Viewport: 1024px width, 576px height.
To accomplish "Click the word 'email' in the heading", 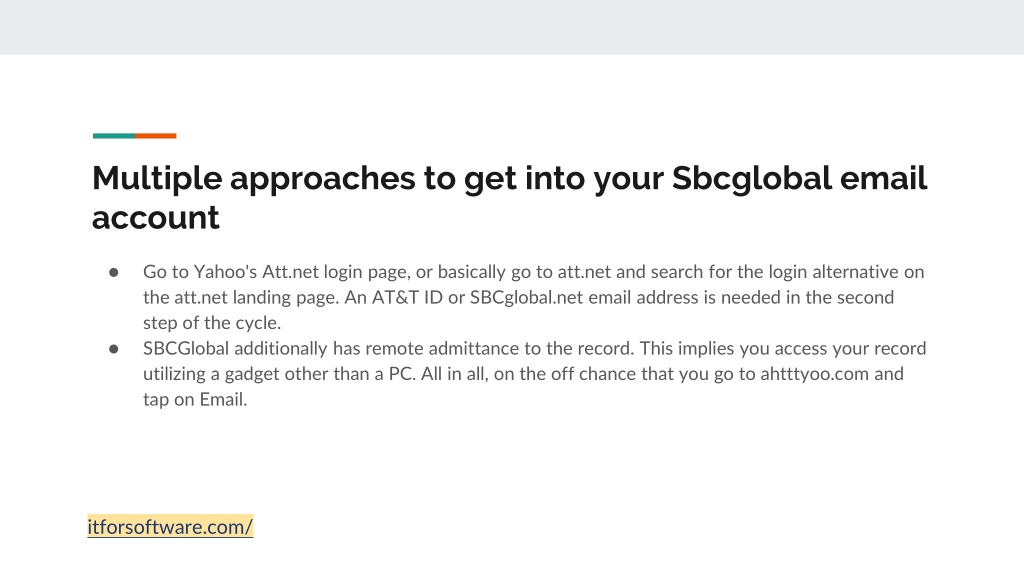I will (883, 178).
